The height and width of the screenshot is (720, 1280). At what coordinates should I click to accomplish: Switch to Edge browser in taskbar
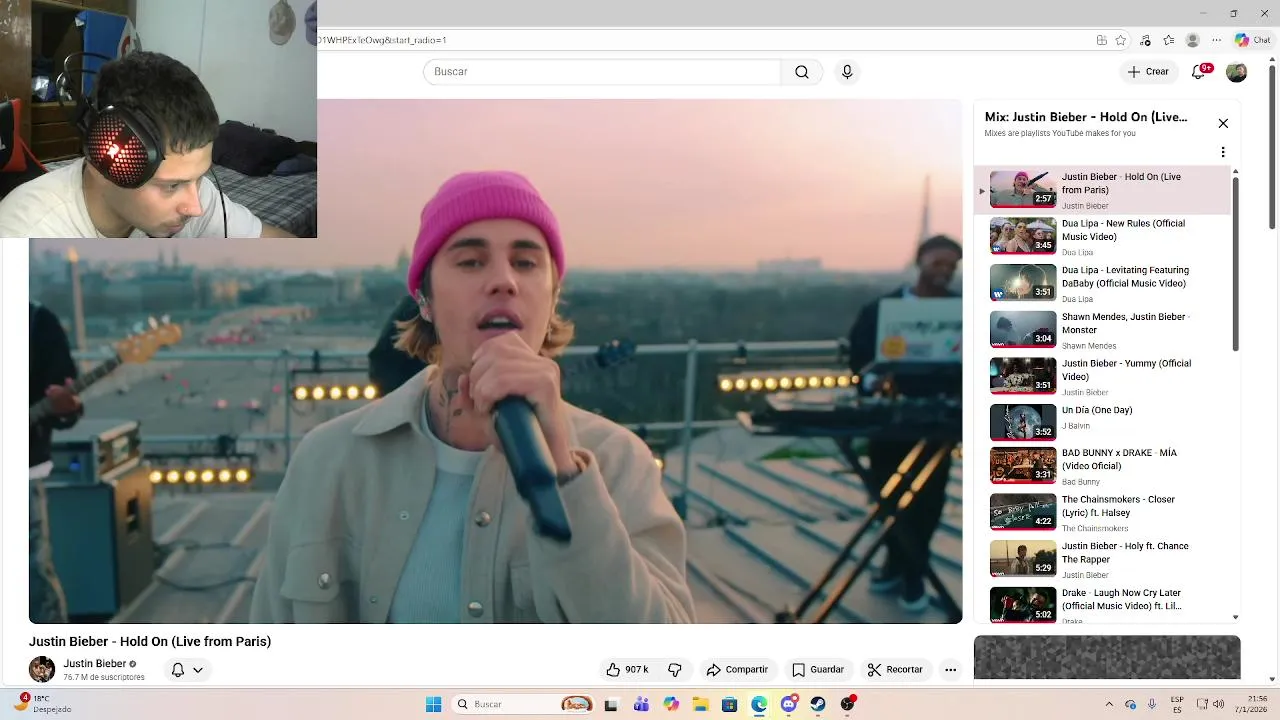click(759, 704)
